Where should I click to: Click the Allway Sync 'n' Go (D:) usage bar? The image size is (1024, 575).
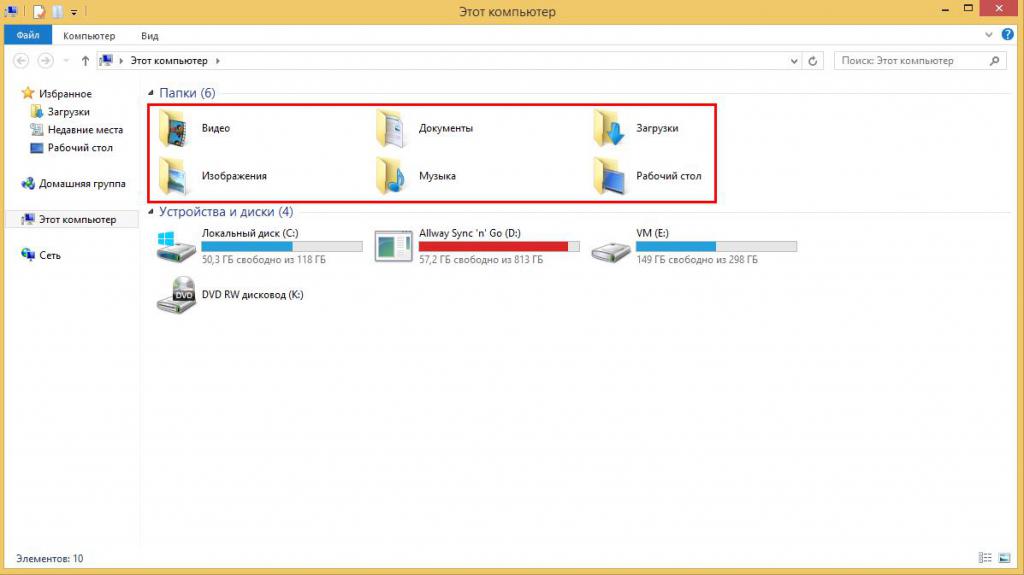click(499, 246)
